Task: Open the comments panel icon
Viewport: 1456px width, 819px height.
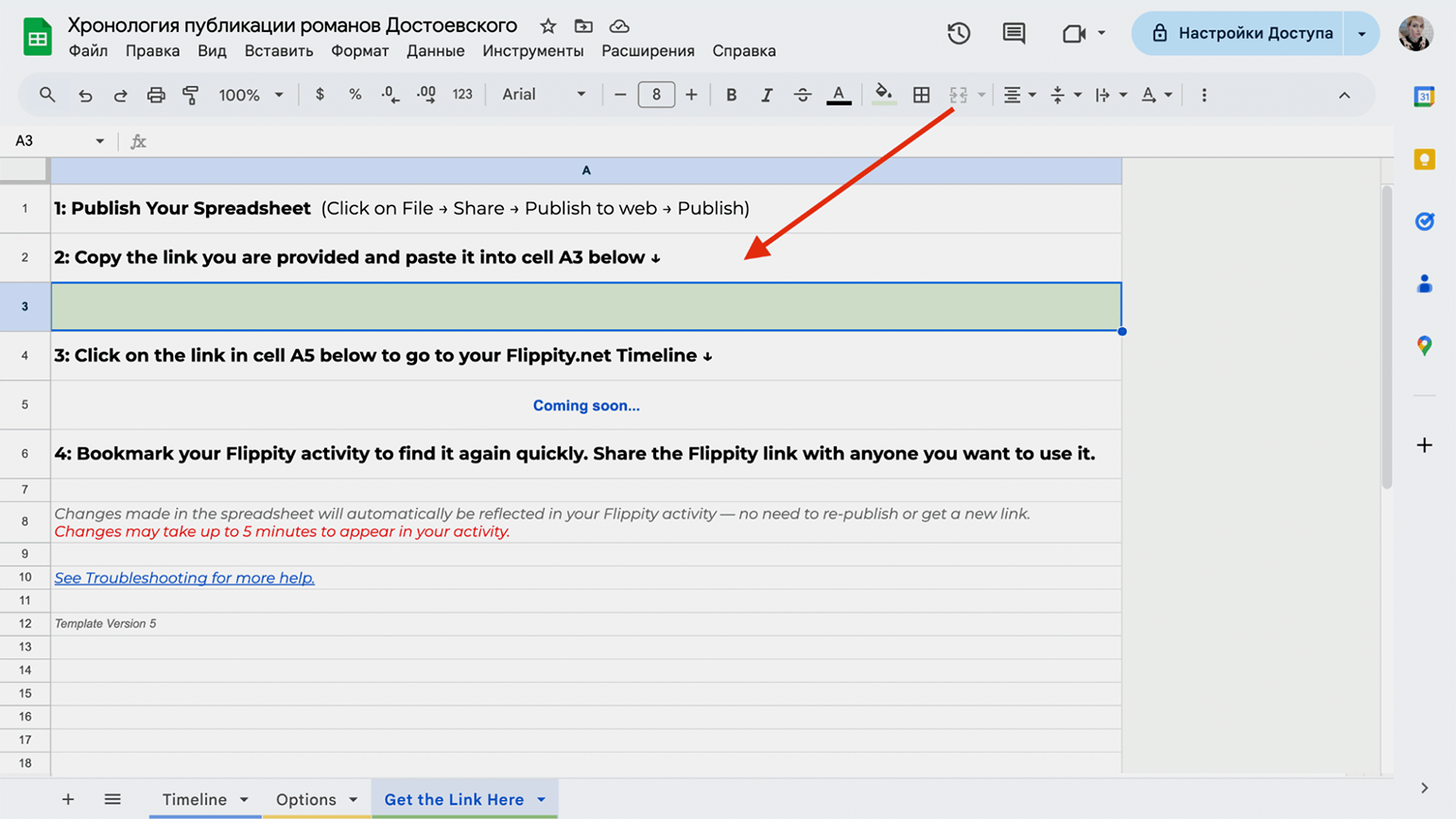Action: 1014,33
